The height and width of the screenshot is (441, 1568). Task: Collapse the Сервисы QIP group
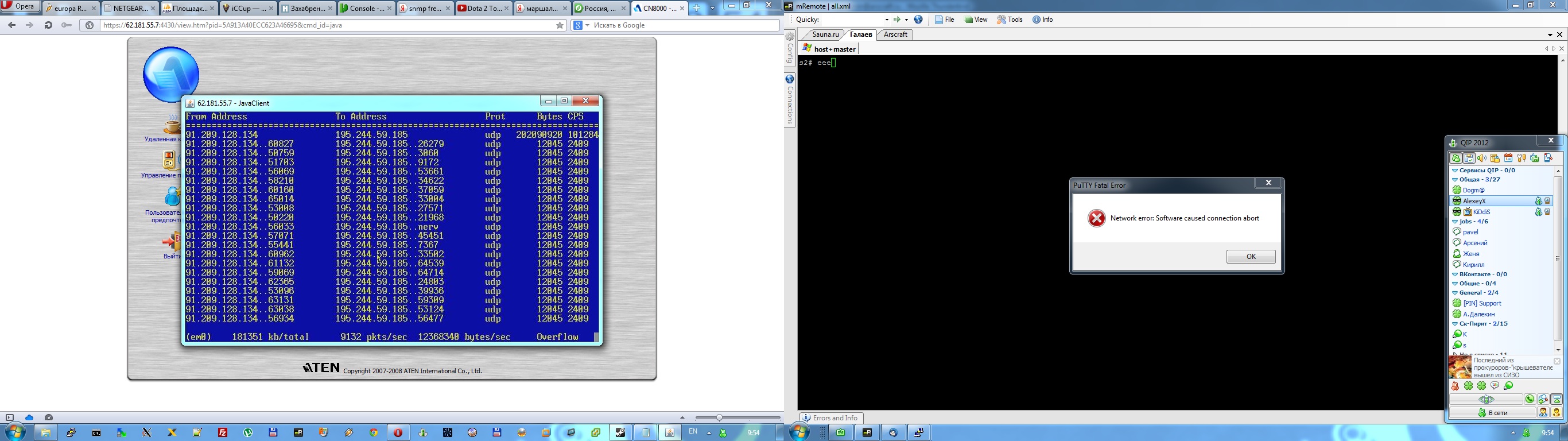[1455, 171]
